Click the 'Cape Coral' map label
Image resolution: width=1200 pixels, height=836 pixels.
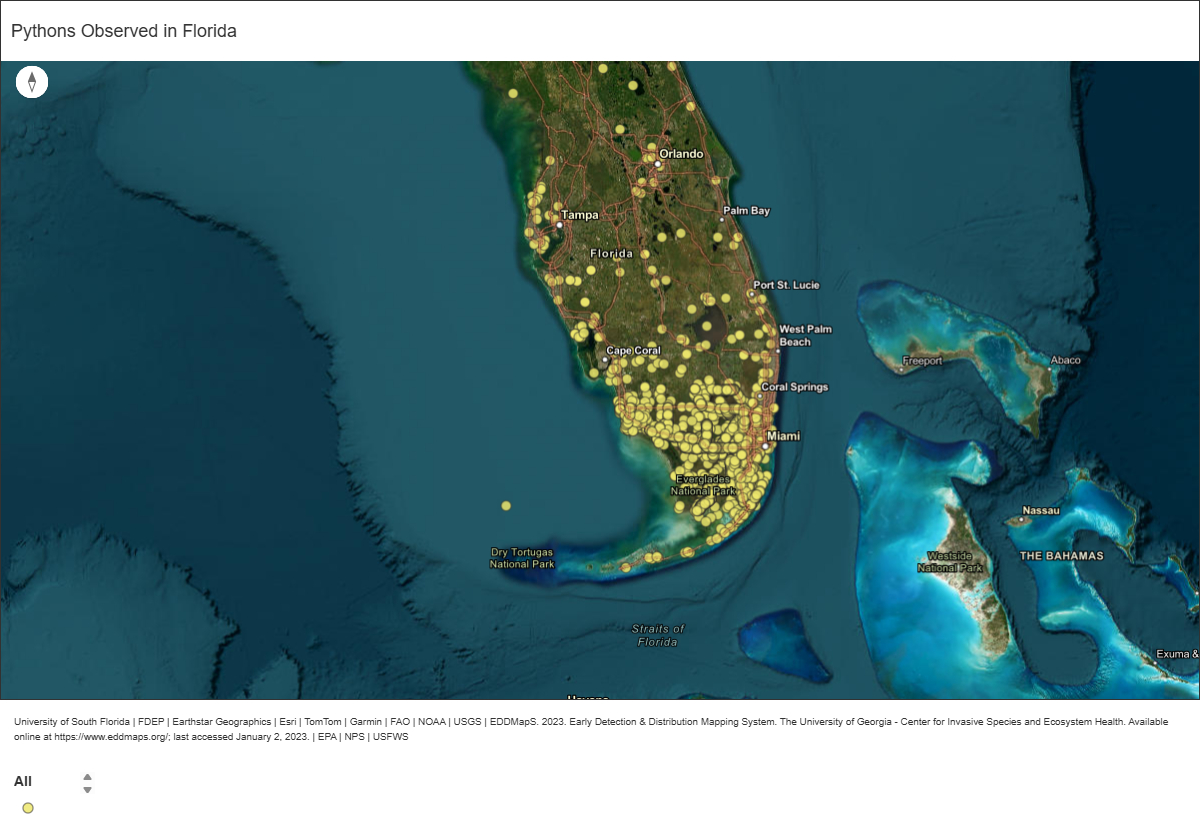pos(634,351)
